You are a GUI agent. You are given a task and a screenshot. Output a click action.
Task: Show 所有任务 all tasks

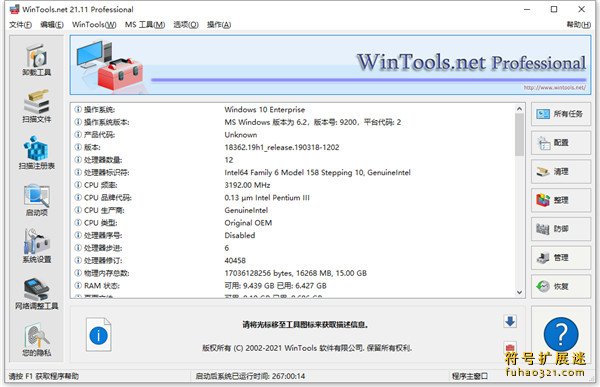click(x=561, y=114)
